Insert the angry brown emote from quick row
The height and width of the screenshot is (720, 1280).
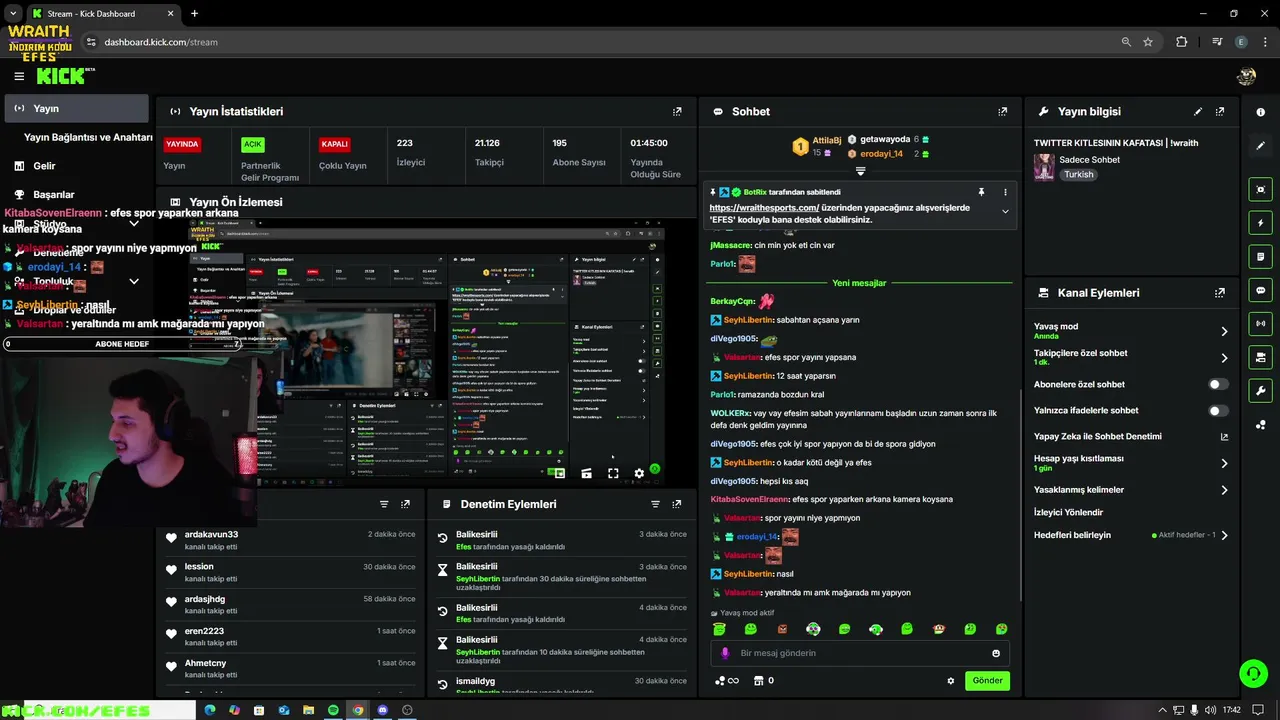782,629
